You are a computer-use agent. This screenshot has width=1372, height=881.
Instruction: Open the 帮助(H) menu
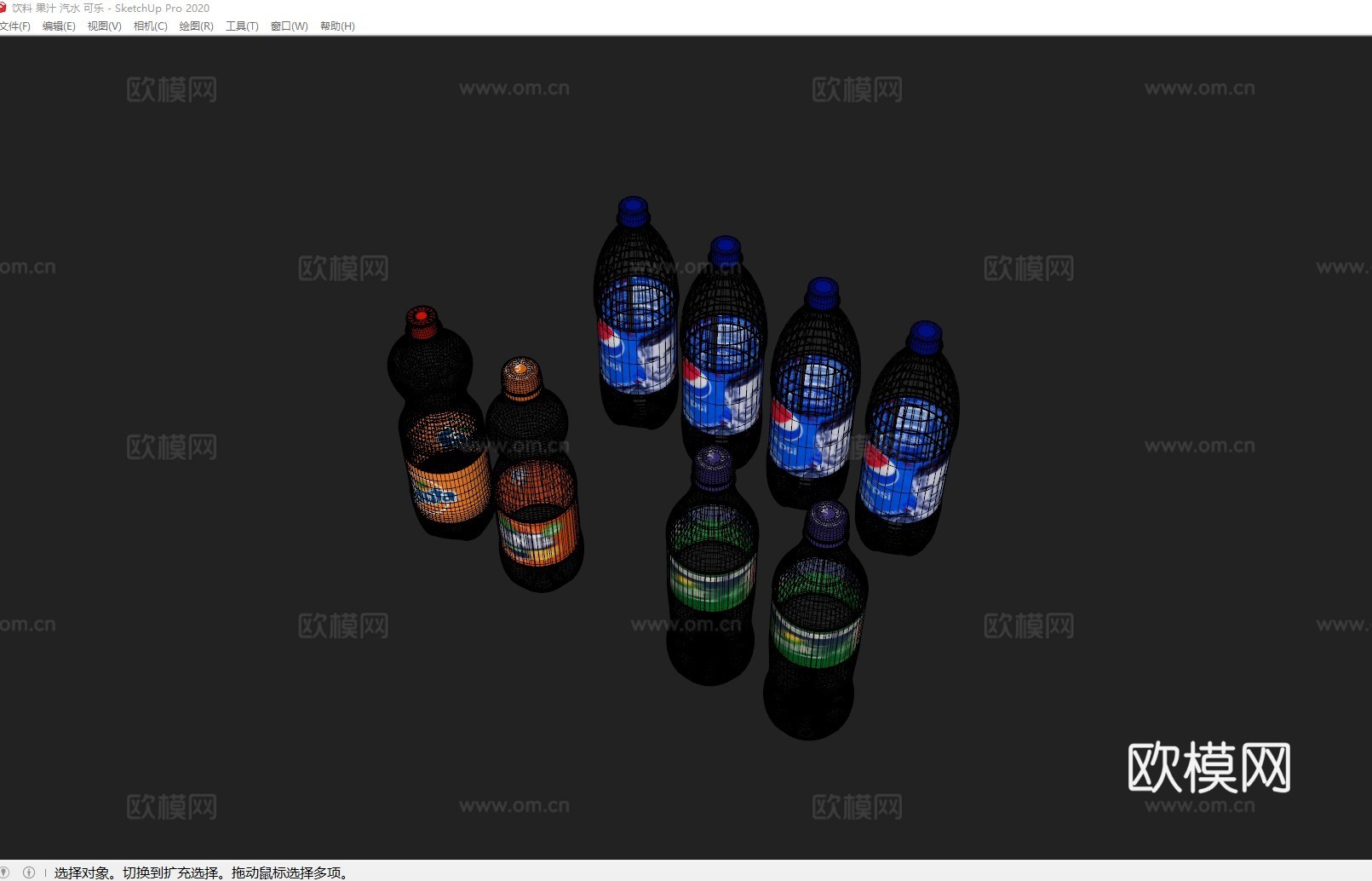pyautogui.click(x=337, y=26)
